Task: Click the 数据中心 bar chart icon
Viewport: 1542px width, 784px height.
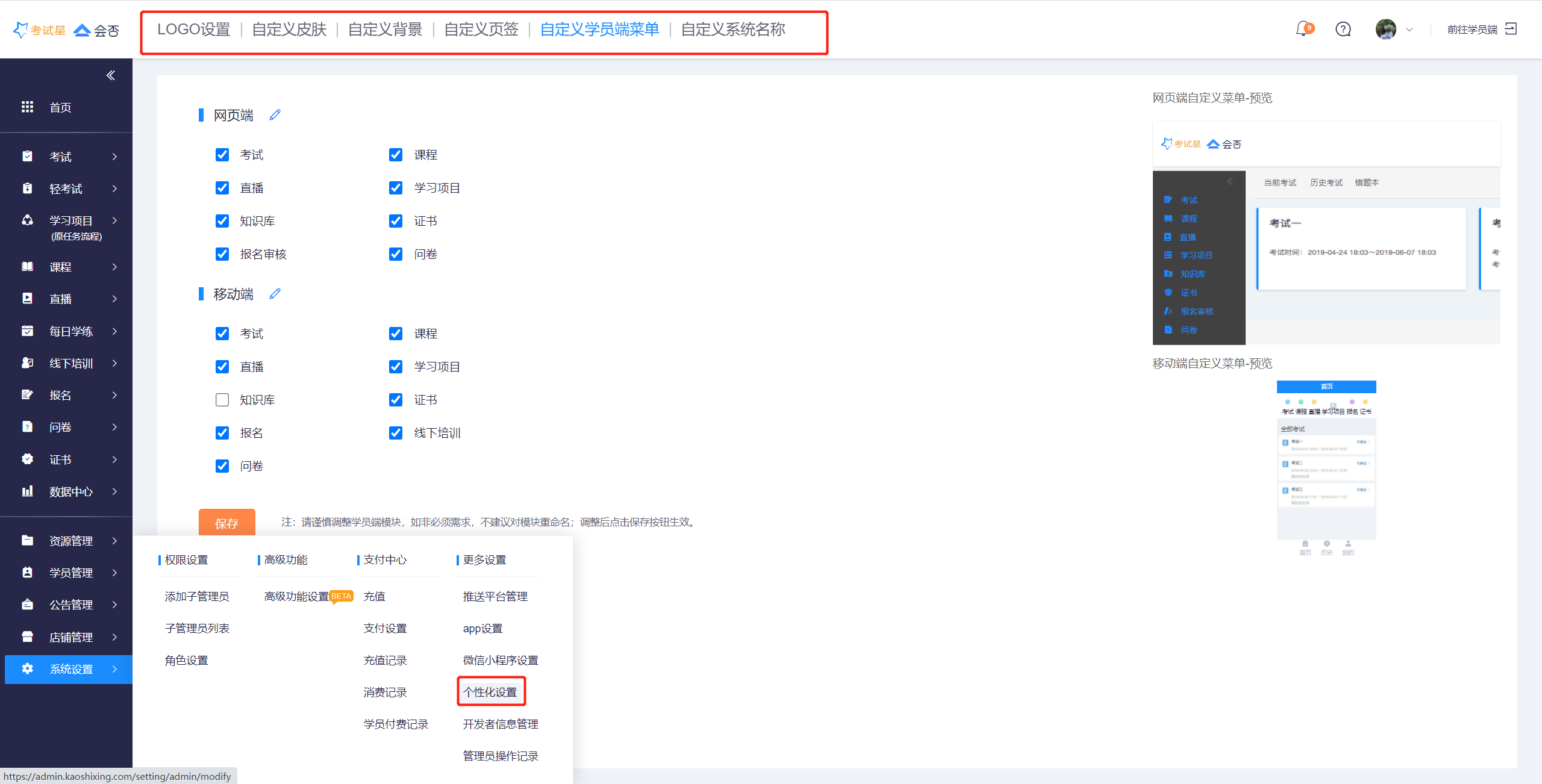Action: coord(28,491)
